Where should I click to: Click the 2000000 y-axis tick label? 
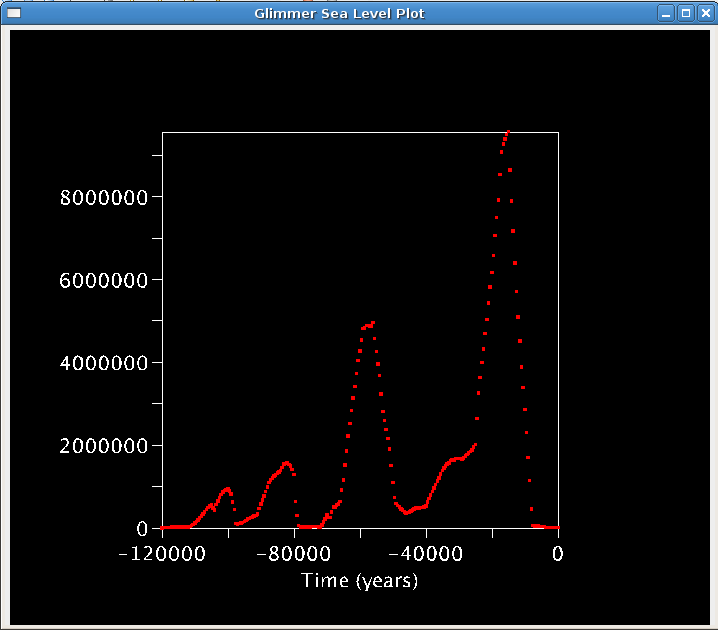tap(104, 445)
